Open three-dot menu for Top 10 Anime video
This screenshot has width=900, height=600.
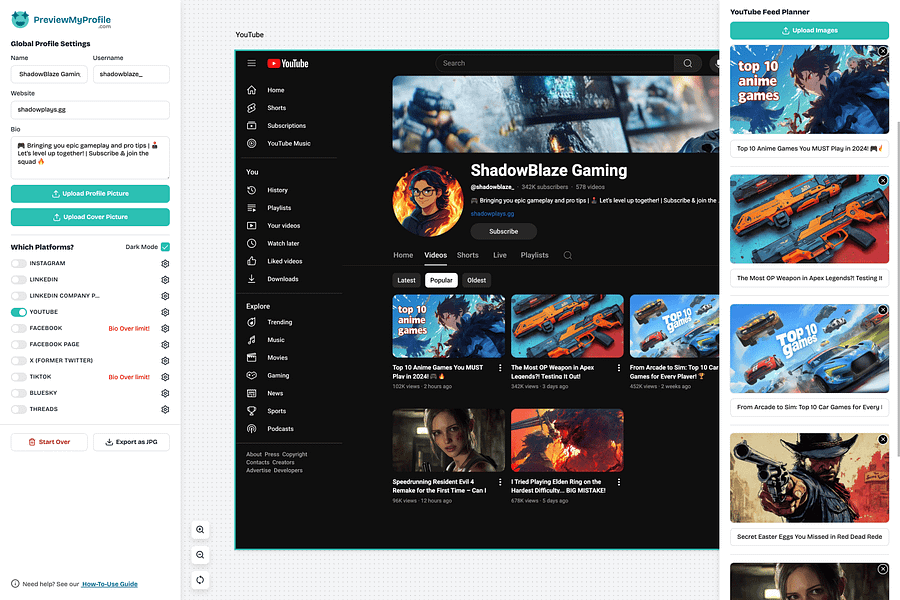(x=500, y=368)
